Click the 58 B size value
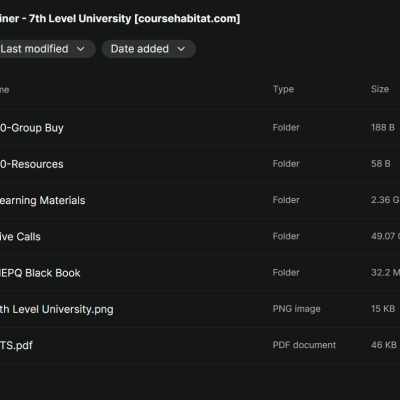This screenshot has width=400, height=400. tap(381, 164)
